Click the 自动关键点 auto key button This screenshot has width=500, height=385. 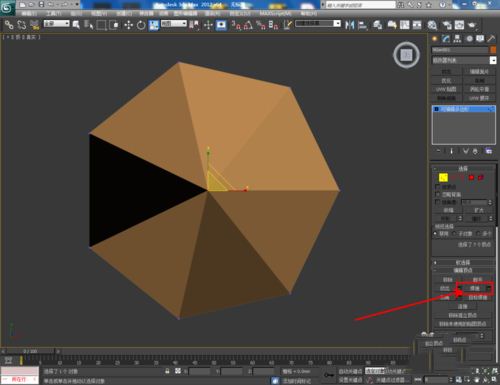[350, 371]
